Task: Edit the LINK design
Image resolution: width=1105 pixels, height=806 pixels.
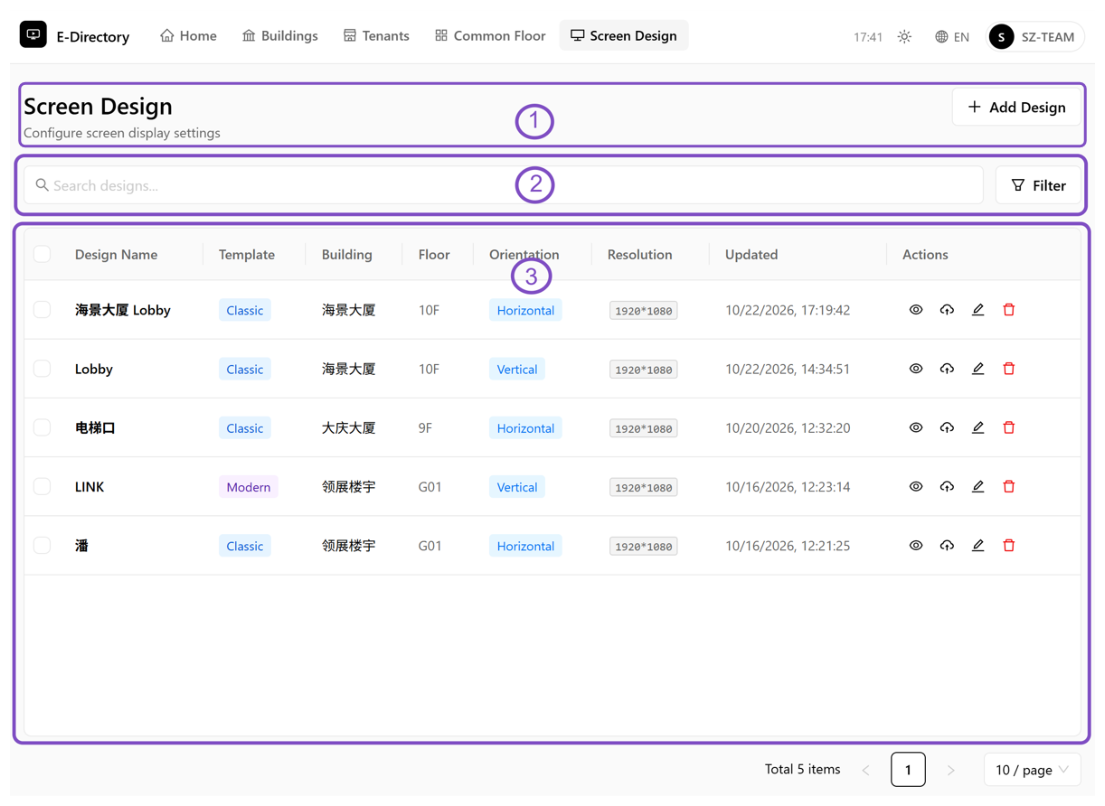Action: click(977, 487)
